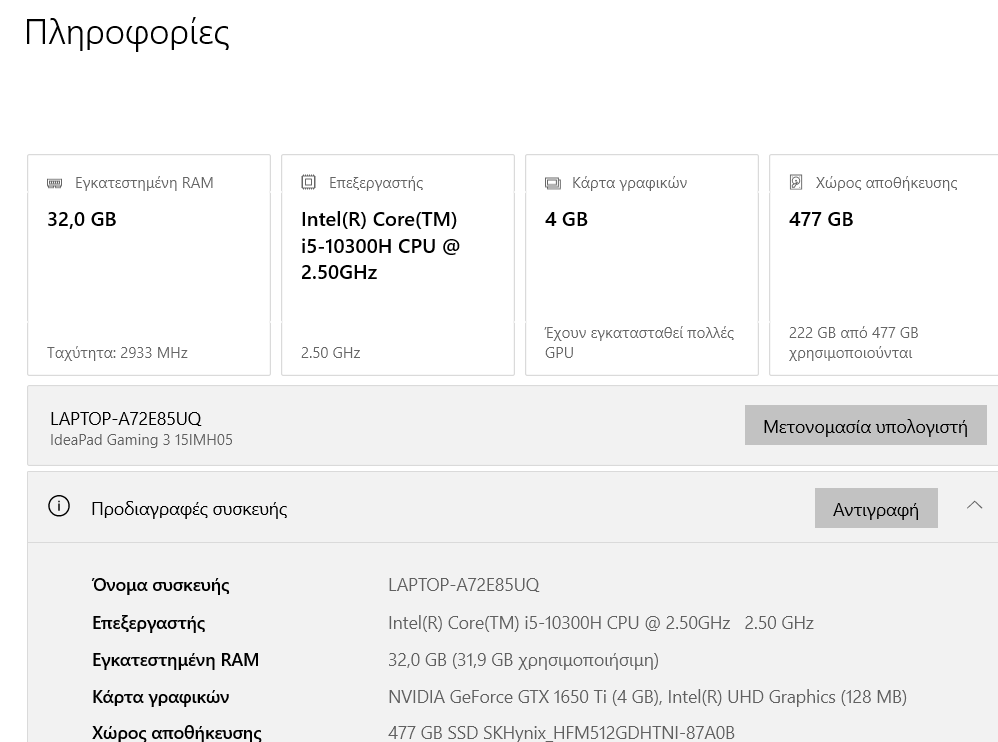This screenshot has height=742, width=998.
Task: Click the RAM memory icon
Action: click(55, 183)
